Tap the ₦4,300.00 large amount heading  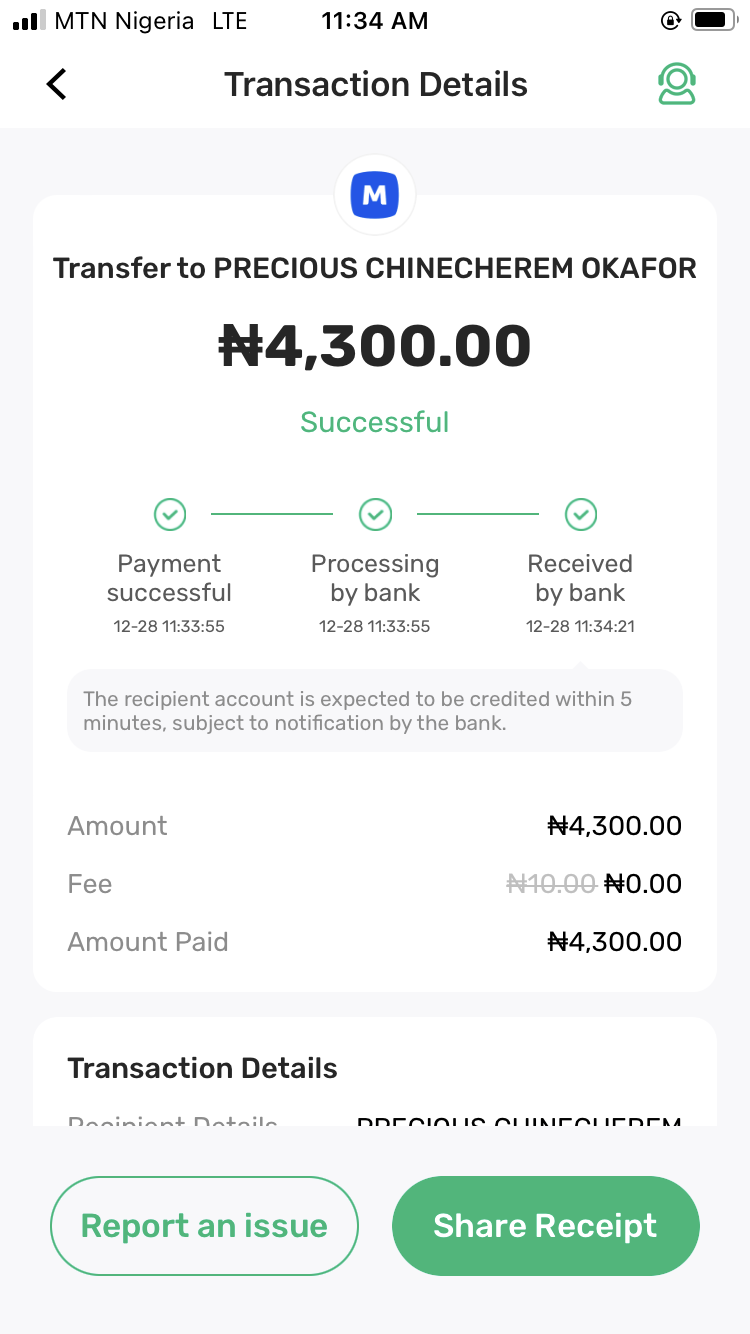click(x=375, y=347)
